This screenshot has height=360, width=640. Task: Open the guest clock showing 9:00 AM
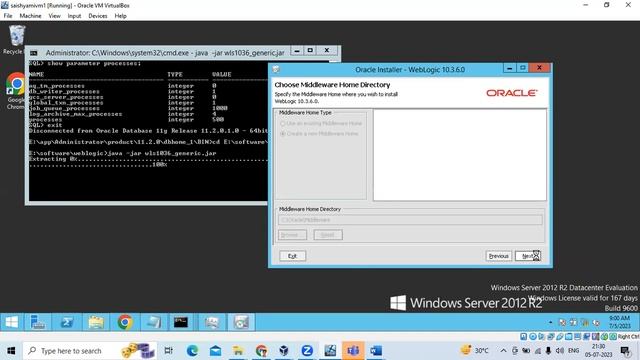(x=620, y=322)
